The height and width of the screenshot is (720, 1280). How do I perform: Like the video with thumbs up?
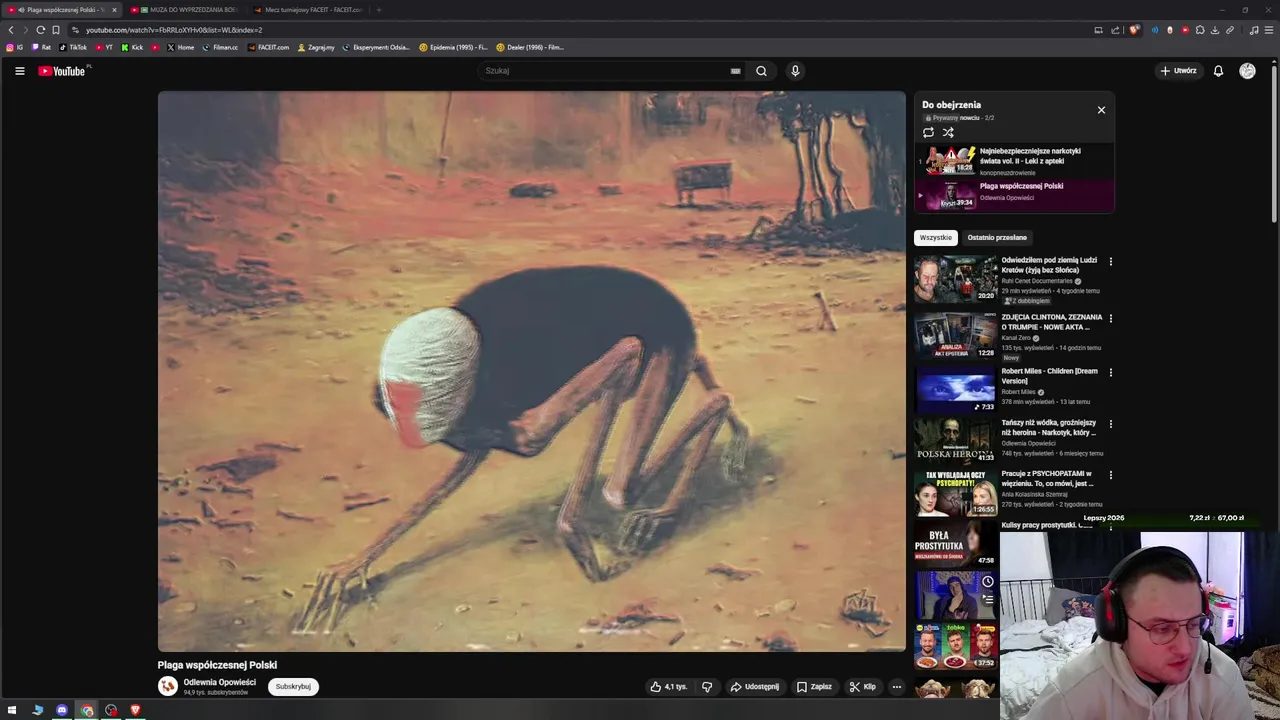pyautogui.click(x=668, y=687)
